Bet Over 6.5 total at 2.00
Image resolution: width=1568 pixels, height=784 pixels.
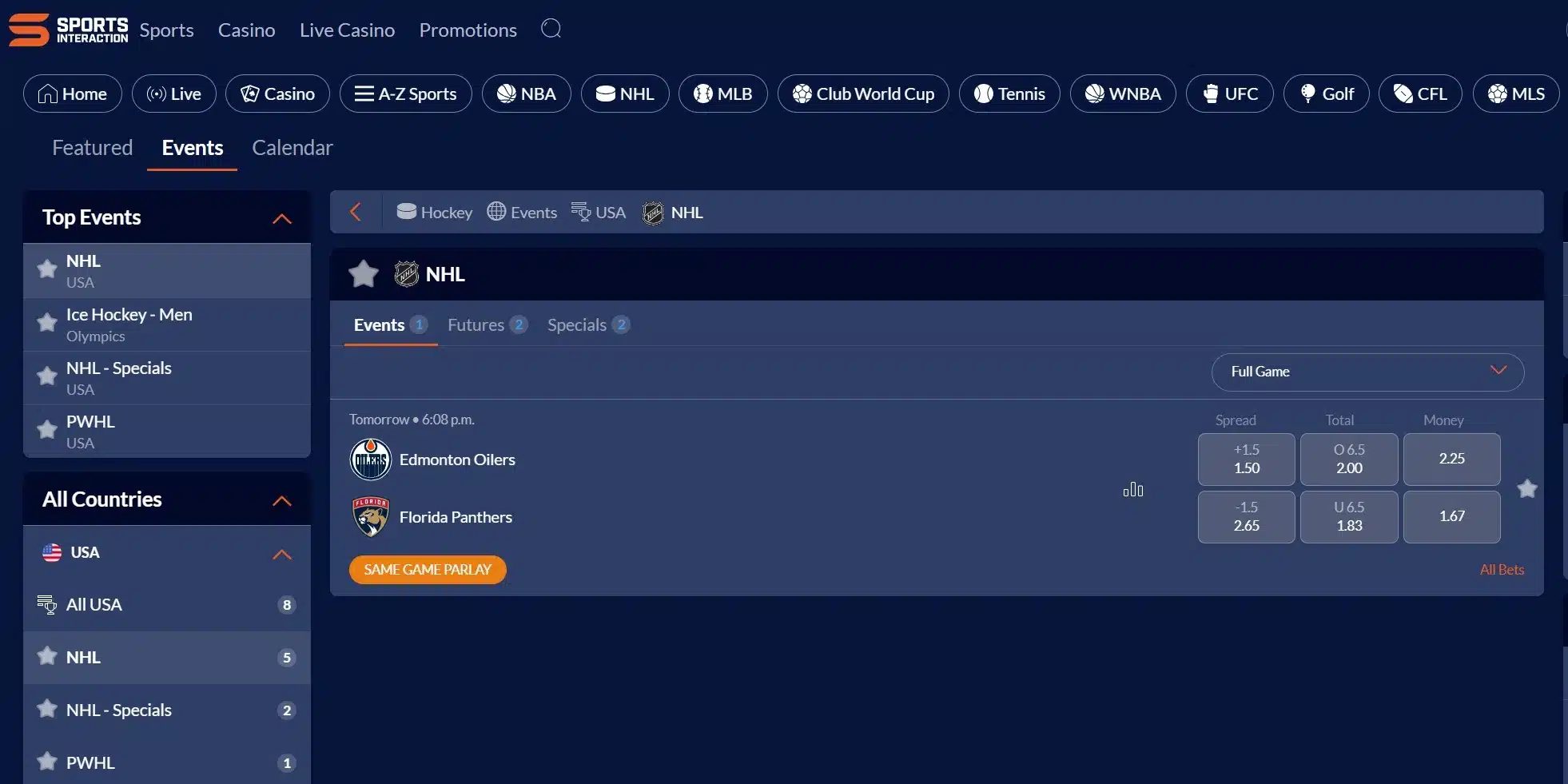(x=1349, y=459)
